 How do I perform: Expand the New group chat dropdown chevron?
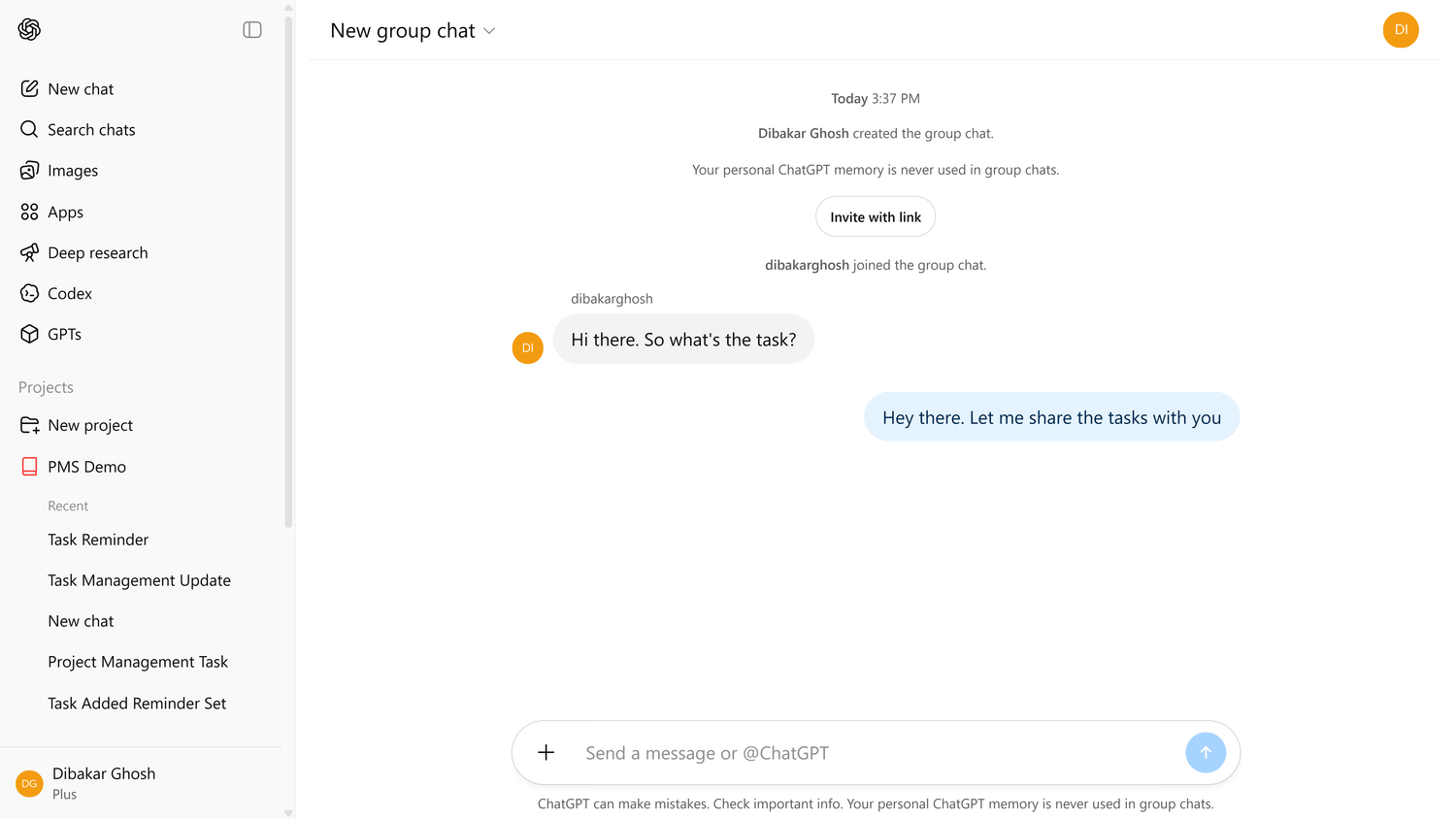pyautogui.click(x=489, y=31)
